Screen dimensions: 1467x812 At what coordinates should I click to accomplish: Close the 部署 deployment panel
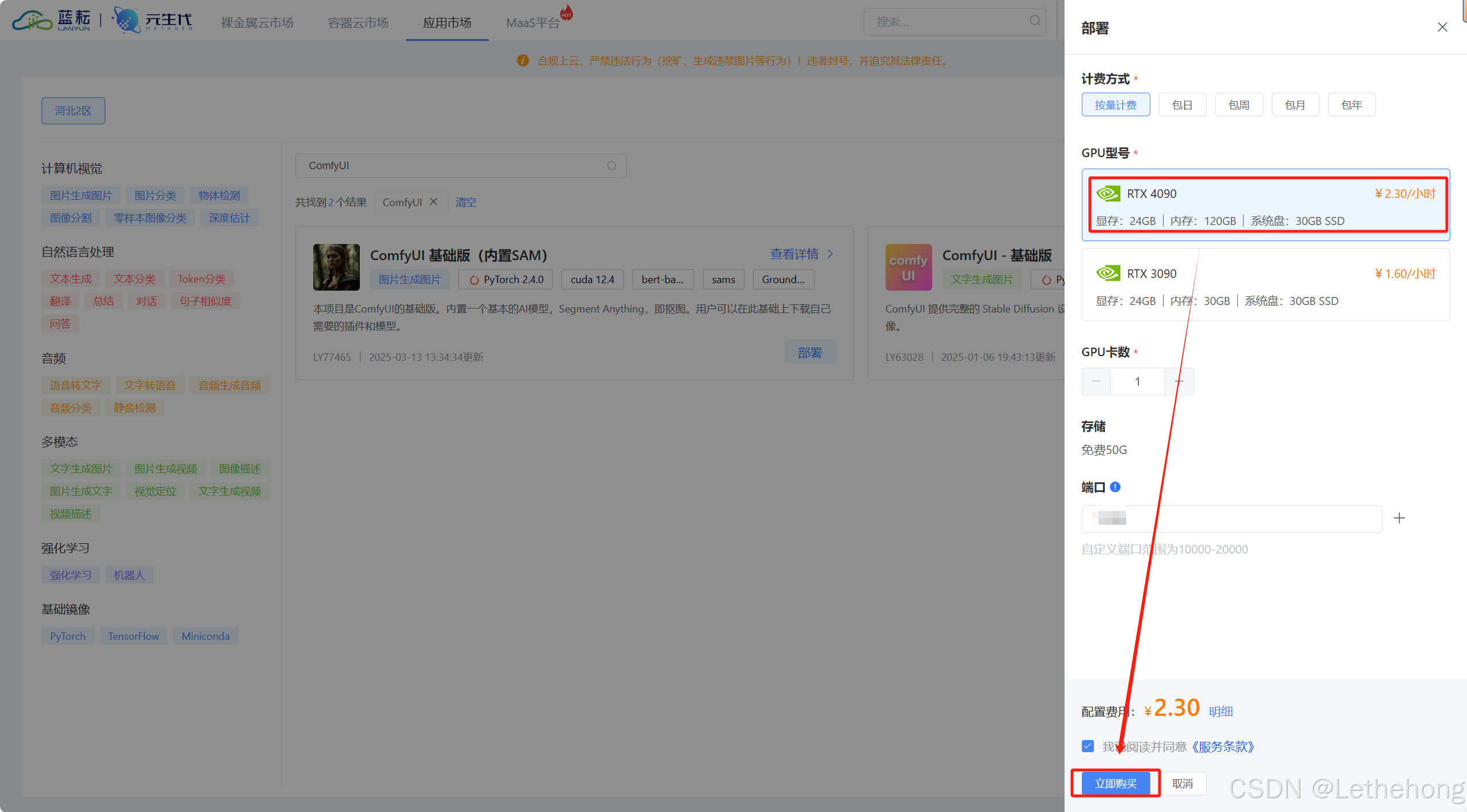click(1442, 27)
